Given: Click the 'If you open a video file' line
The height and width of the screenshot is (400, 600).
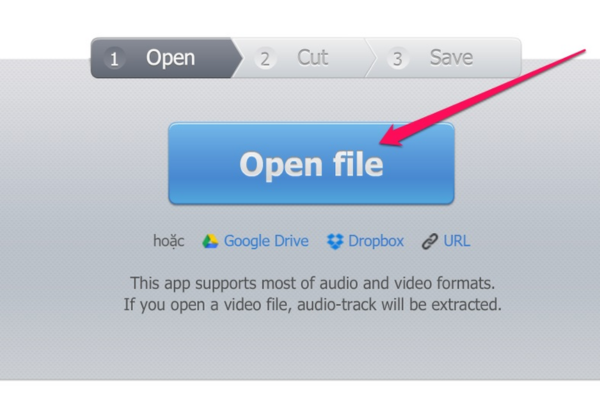Looking at the screenshot, I should pyautogui.click(x=312, y=305).
